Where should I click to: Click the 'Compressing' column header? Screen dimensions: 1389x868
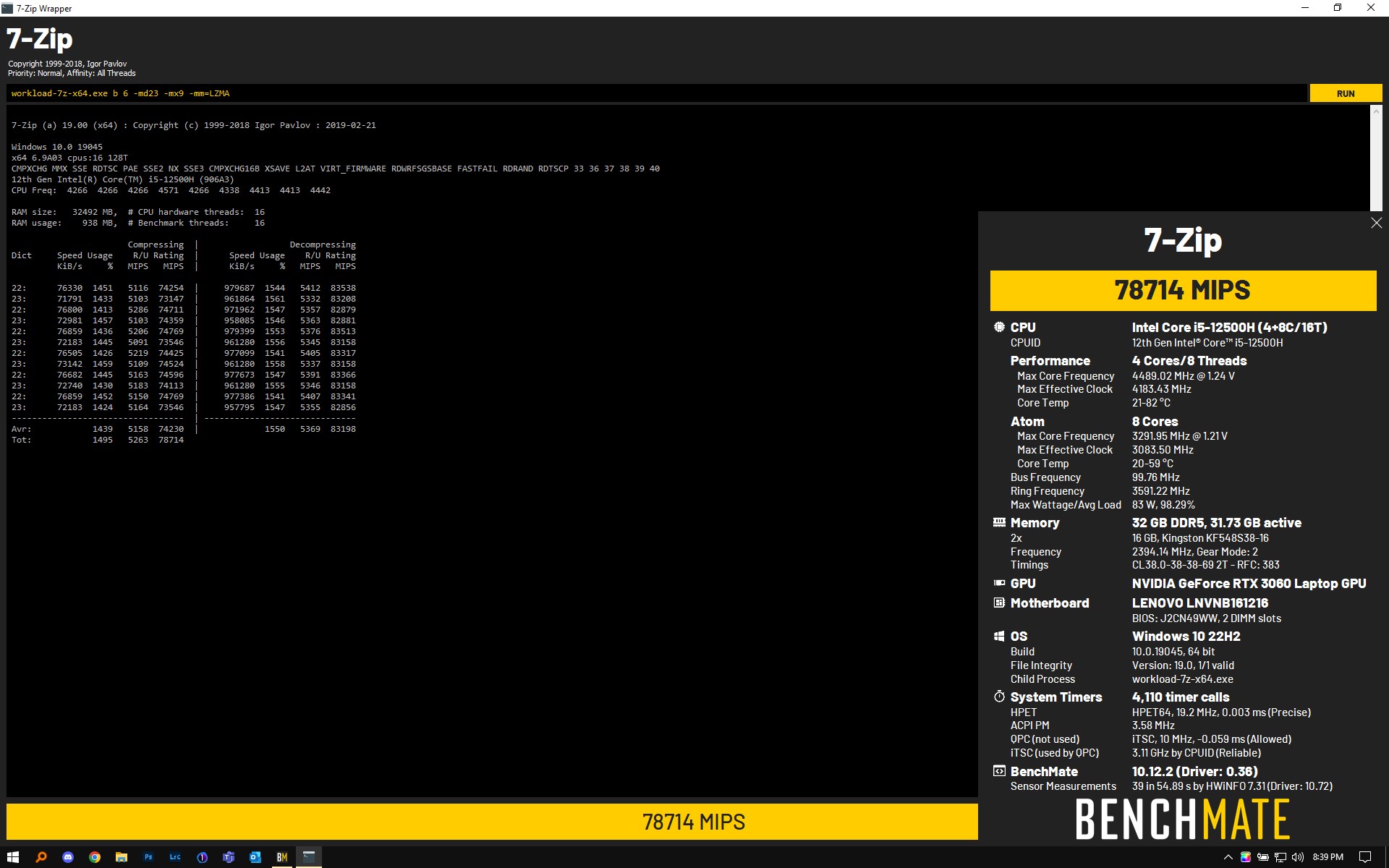(156, 244)
